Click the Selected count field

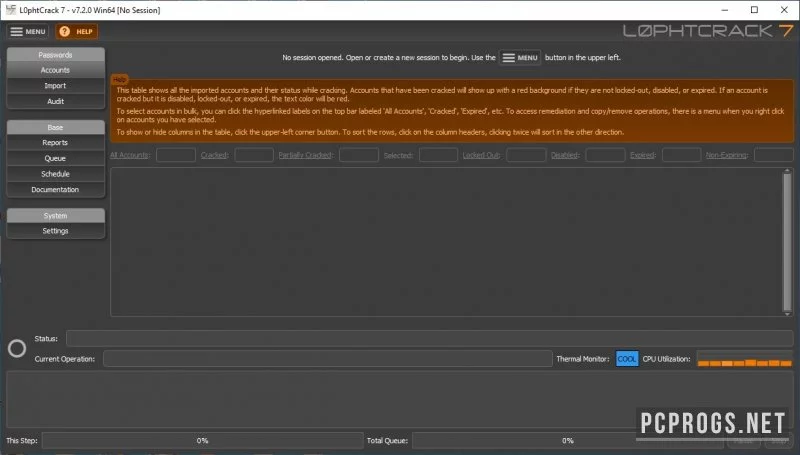click(x=438, y=155)
